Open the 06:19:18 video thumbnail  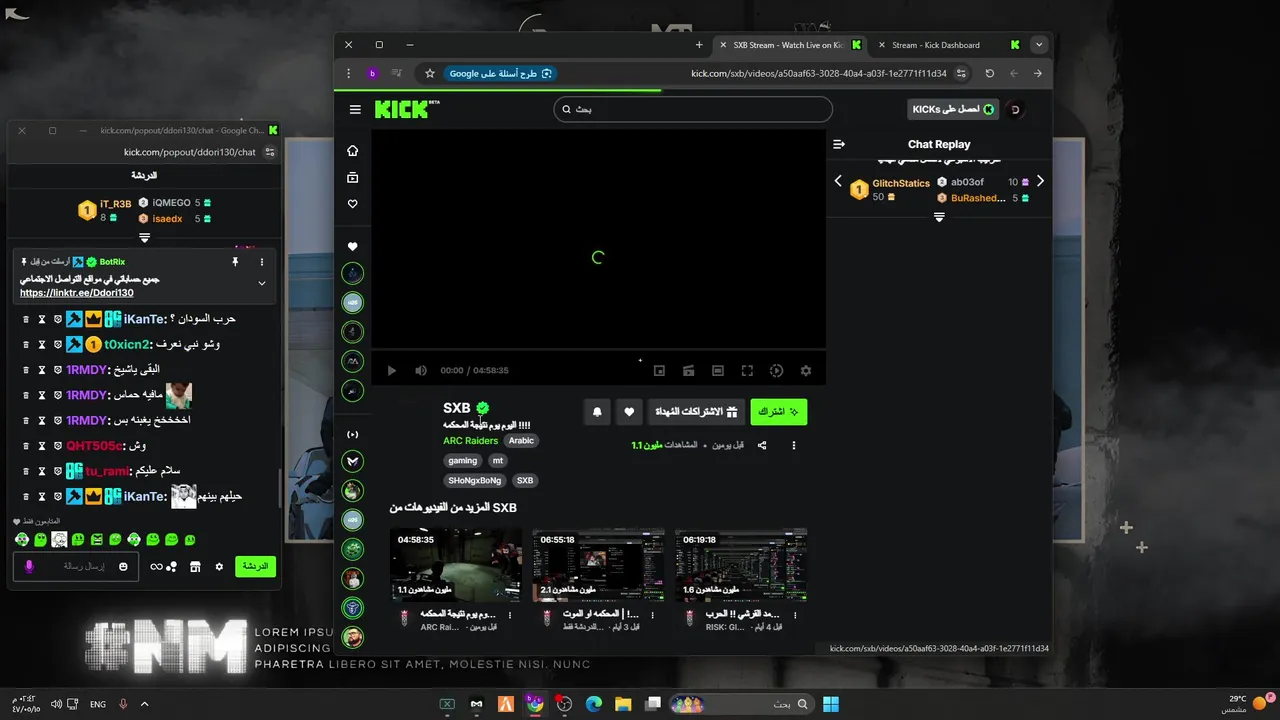click(741, 565)
